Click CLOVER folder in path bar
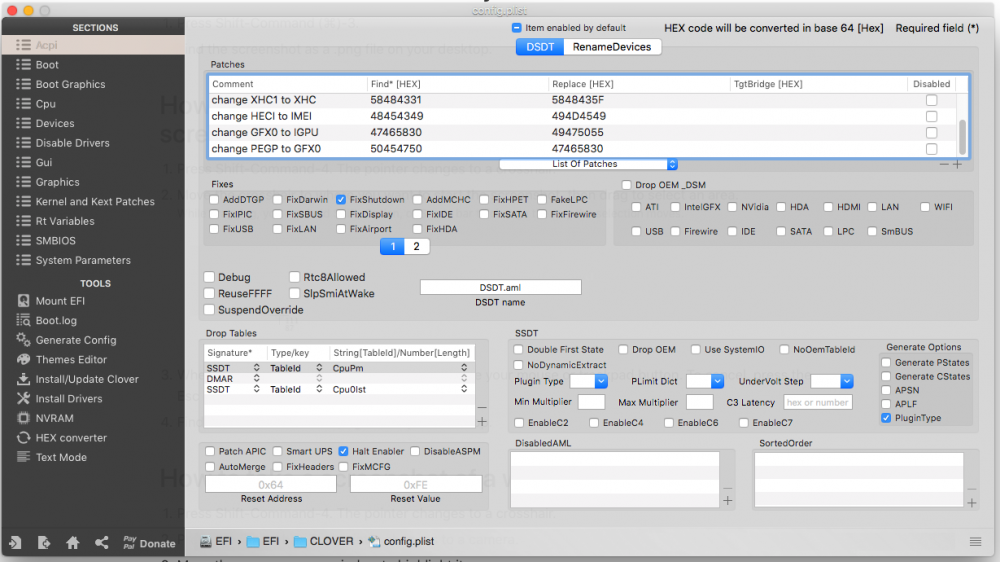1000x562 pixels. pos(324,542)
